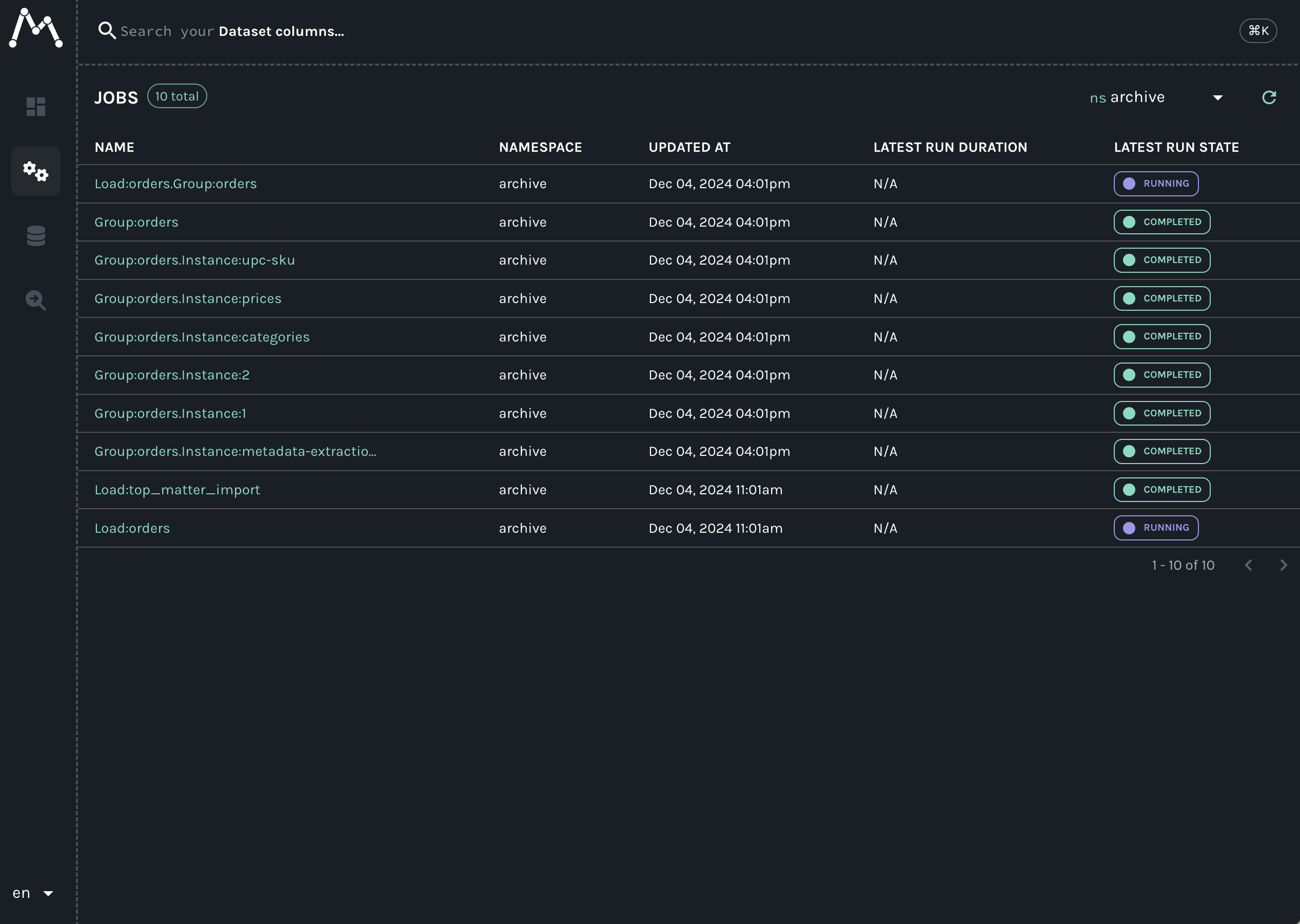Go to the previous page arrow
This screenshot has height=924, width=1300.
coord(1248,565)
